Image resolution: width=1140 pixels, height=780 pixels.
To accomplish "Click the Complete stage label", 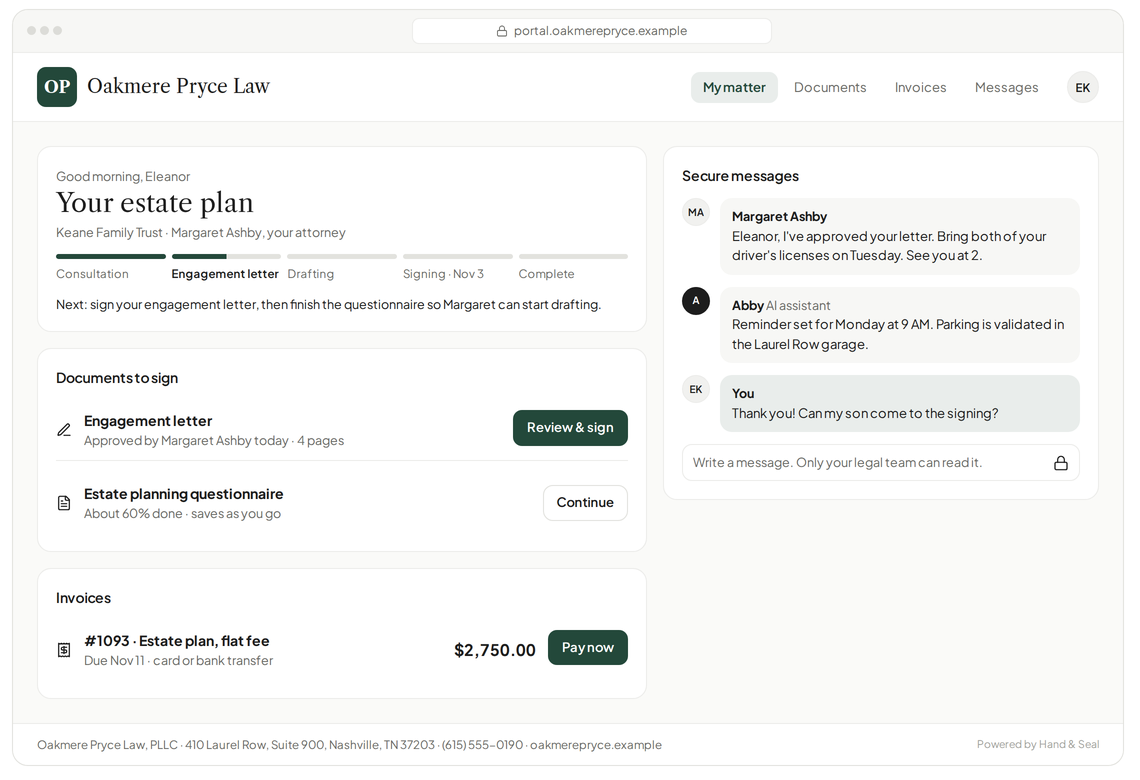I will click(546, 274).
